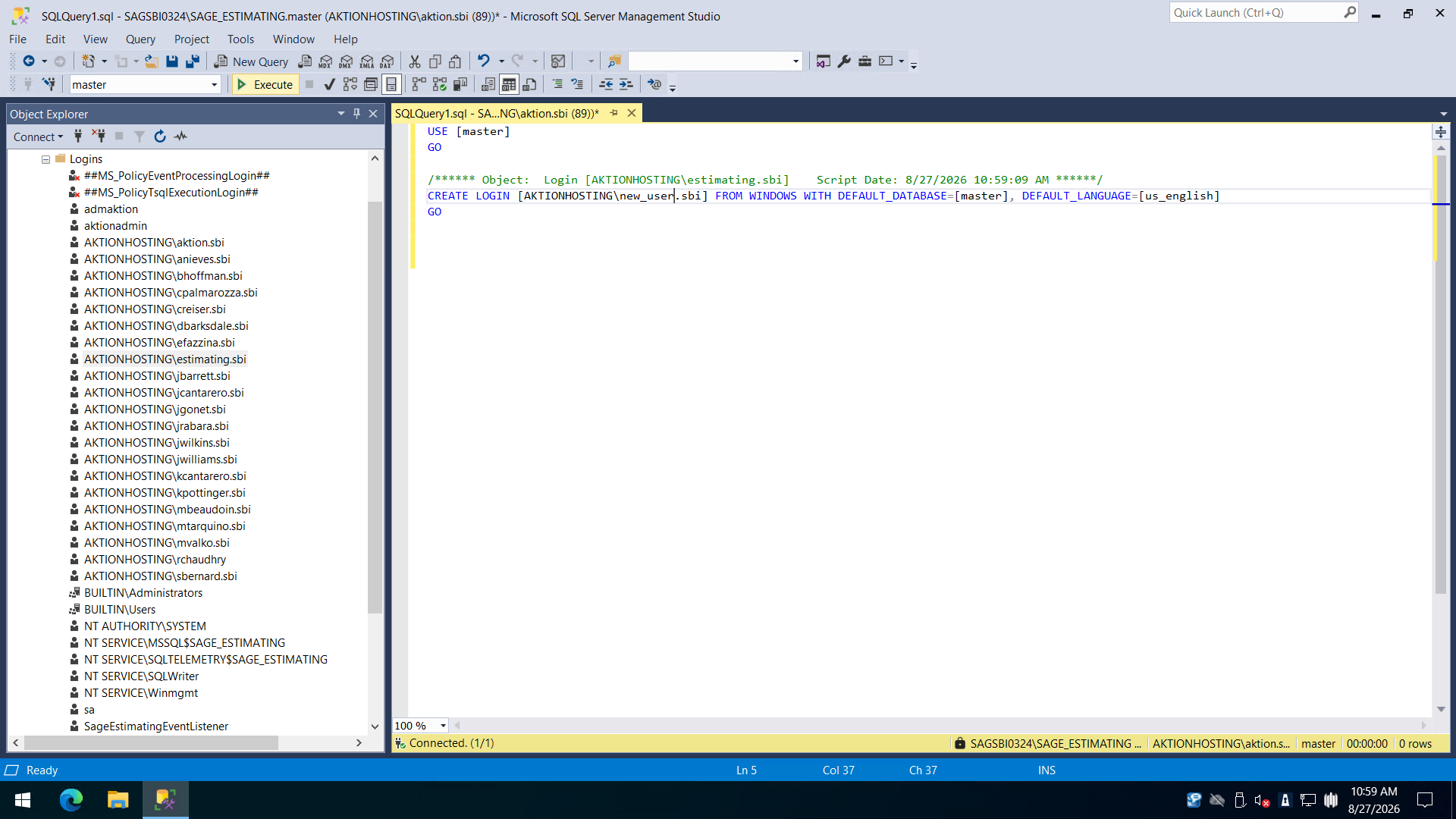The height and width of the screenshot is (819, 1456).
Task: Click the Execute button
Action: (x=265, y=84)
